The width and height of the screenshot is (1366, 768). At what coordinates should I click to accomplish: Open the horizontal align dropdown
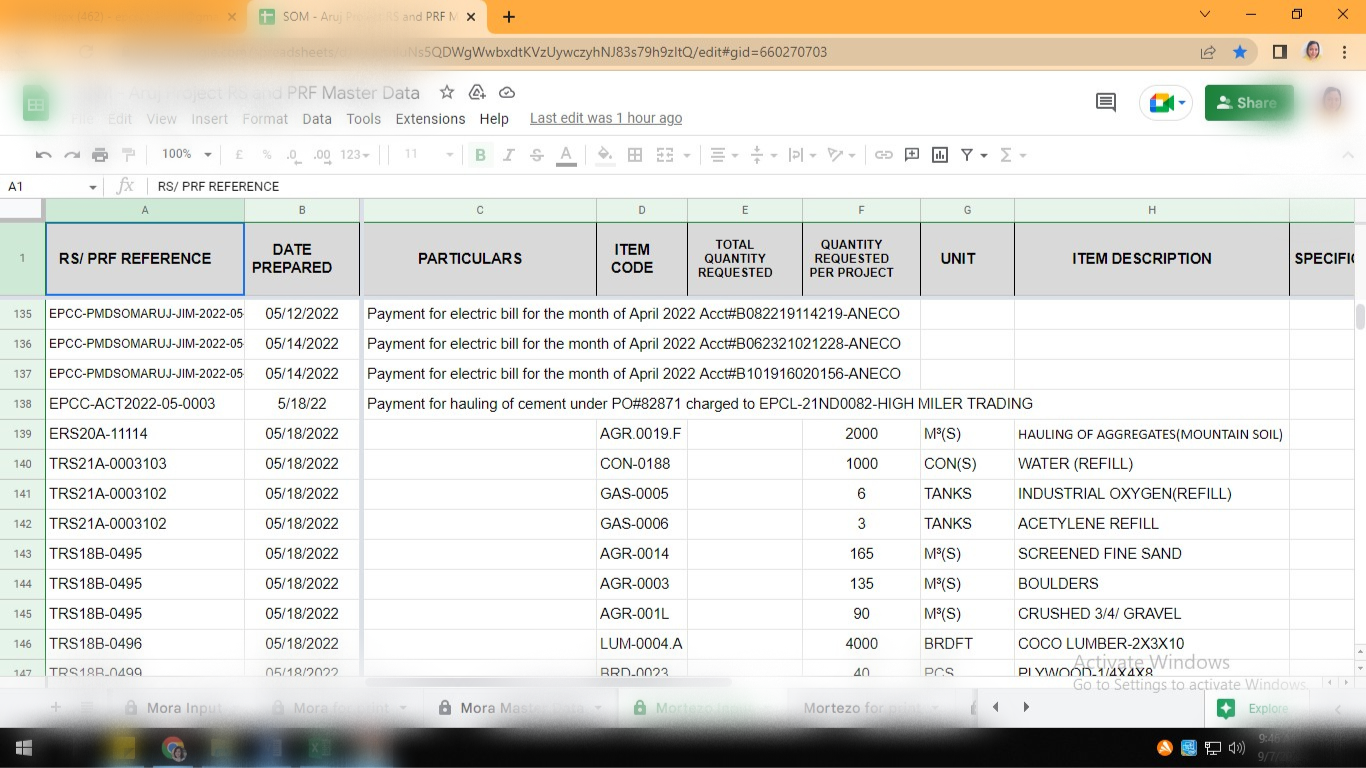(722, 155)
